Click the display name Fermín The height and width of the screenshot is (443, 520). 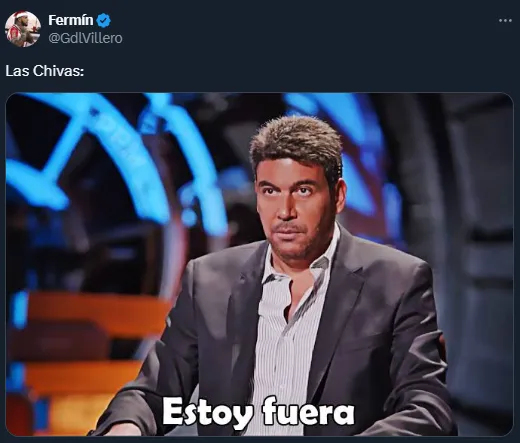point(71,20)
